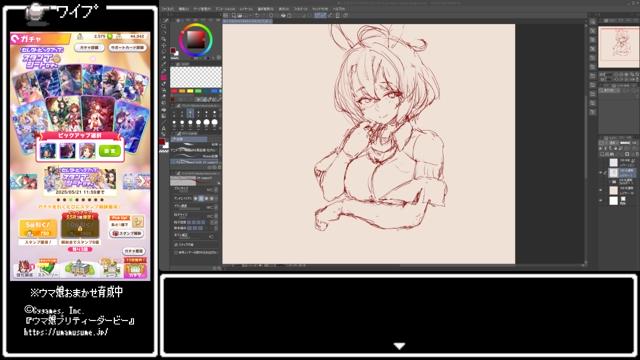
Task: Click the main drawing color swatch beside wheel
Action: pyautogui.click(x=173, y=51)
